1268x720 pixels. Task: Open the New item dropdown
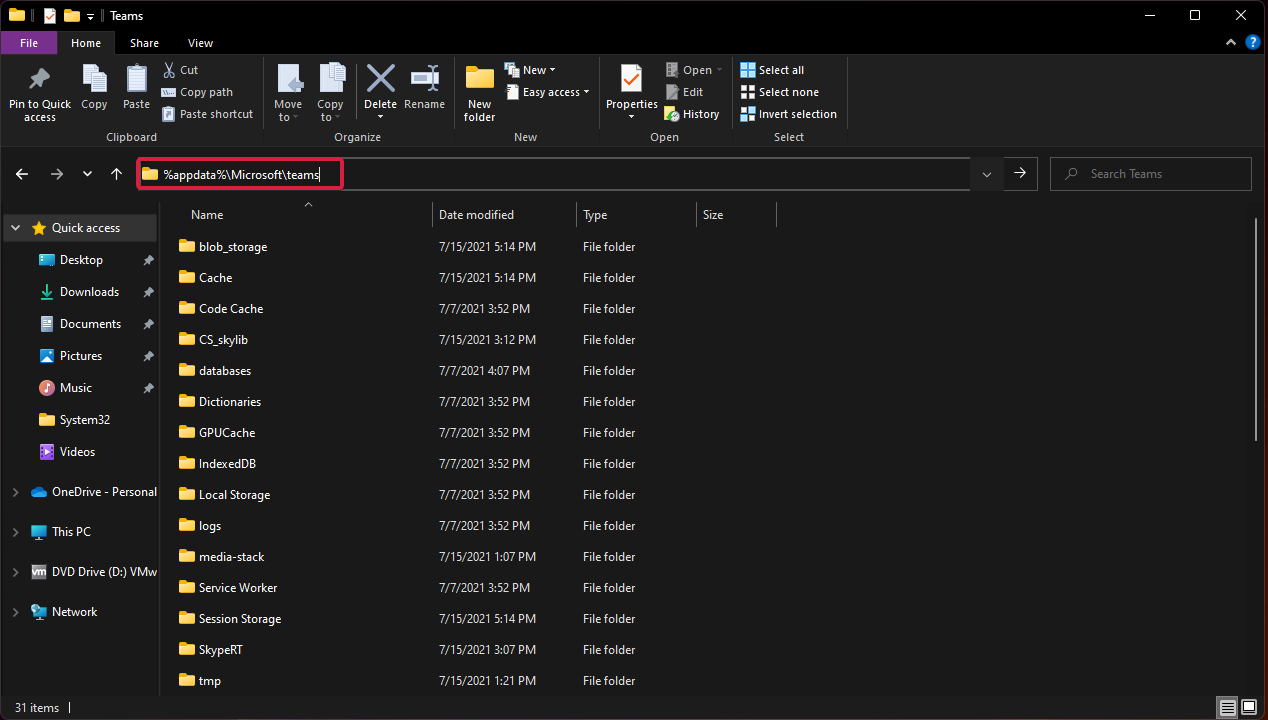click(x=530, y=70)
